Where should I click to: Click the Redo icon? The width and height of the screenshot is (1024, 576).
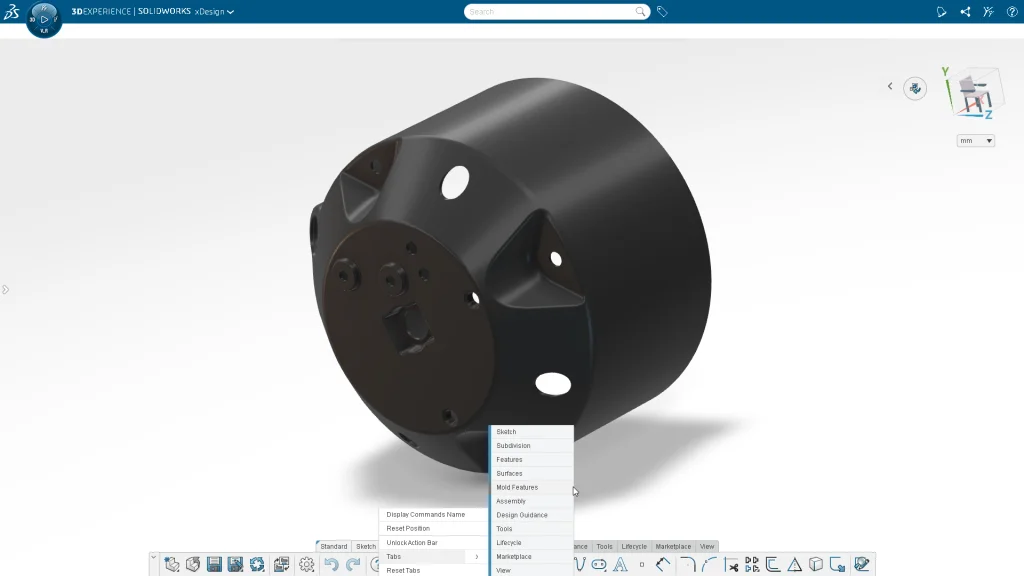(x=352, y=563)
